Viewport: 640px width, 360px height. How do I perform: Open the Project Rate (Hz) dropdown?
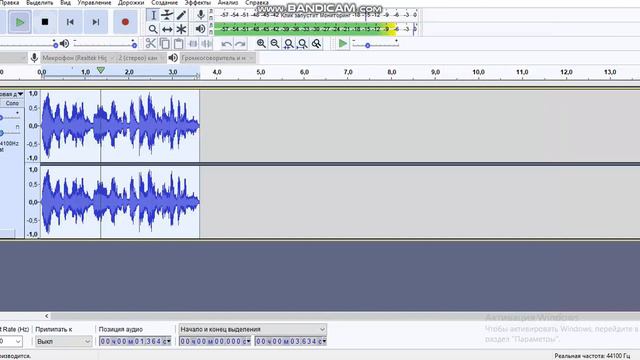click(x=11, y=341)
